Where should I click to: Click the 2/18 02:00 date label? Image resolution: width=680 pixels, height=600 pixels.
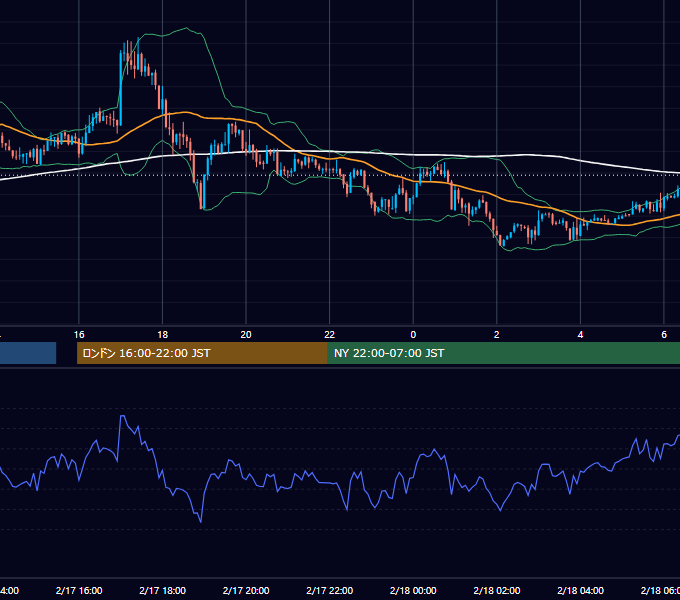(x=497, y=590)
